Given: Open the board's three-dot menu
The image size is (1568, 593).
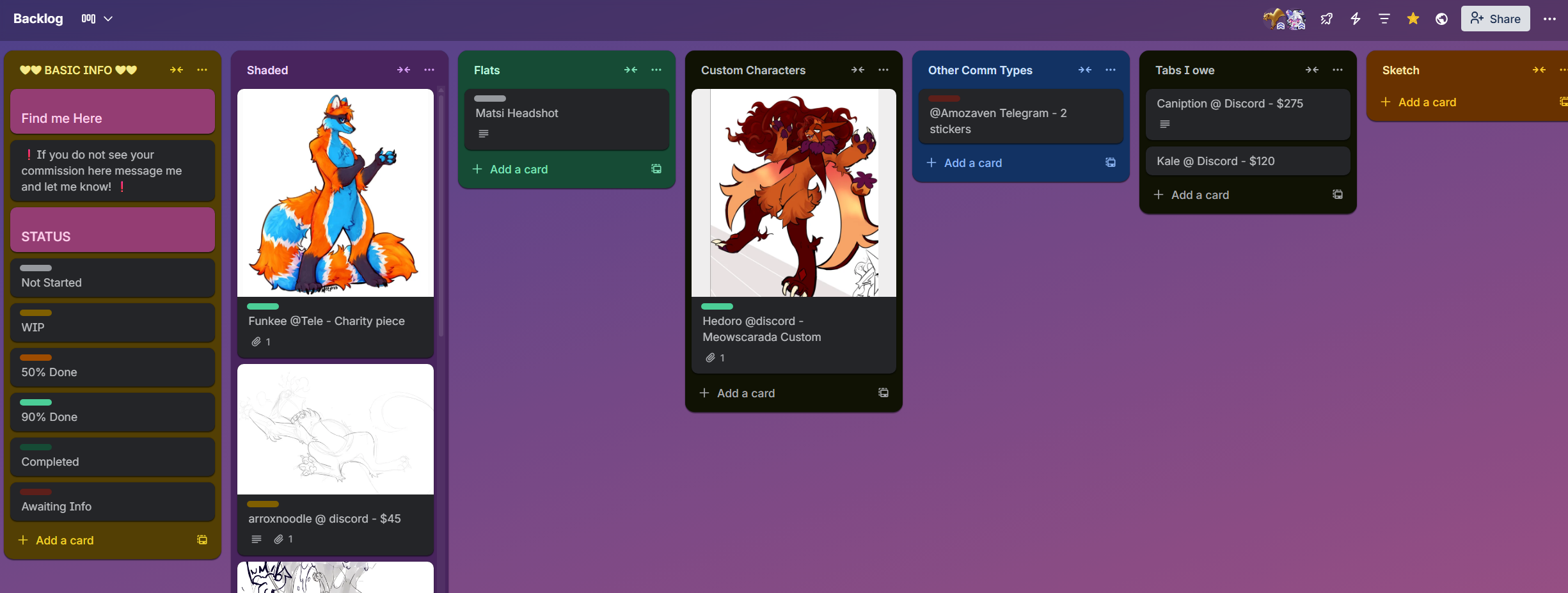Looking at the screenshot, I should click(x=1549, y=19).
